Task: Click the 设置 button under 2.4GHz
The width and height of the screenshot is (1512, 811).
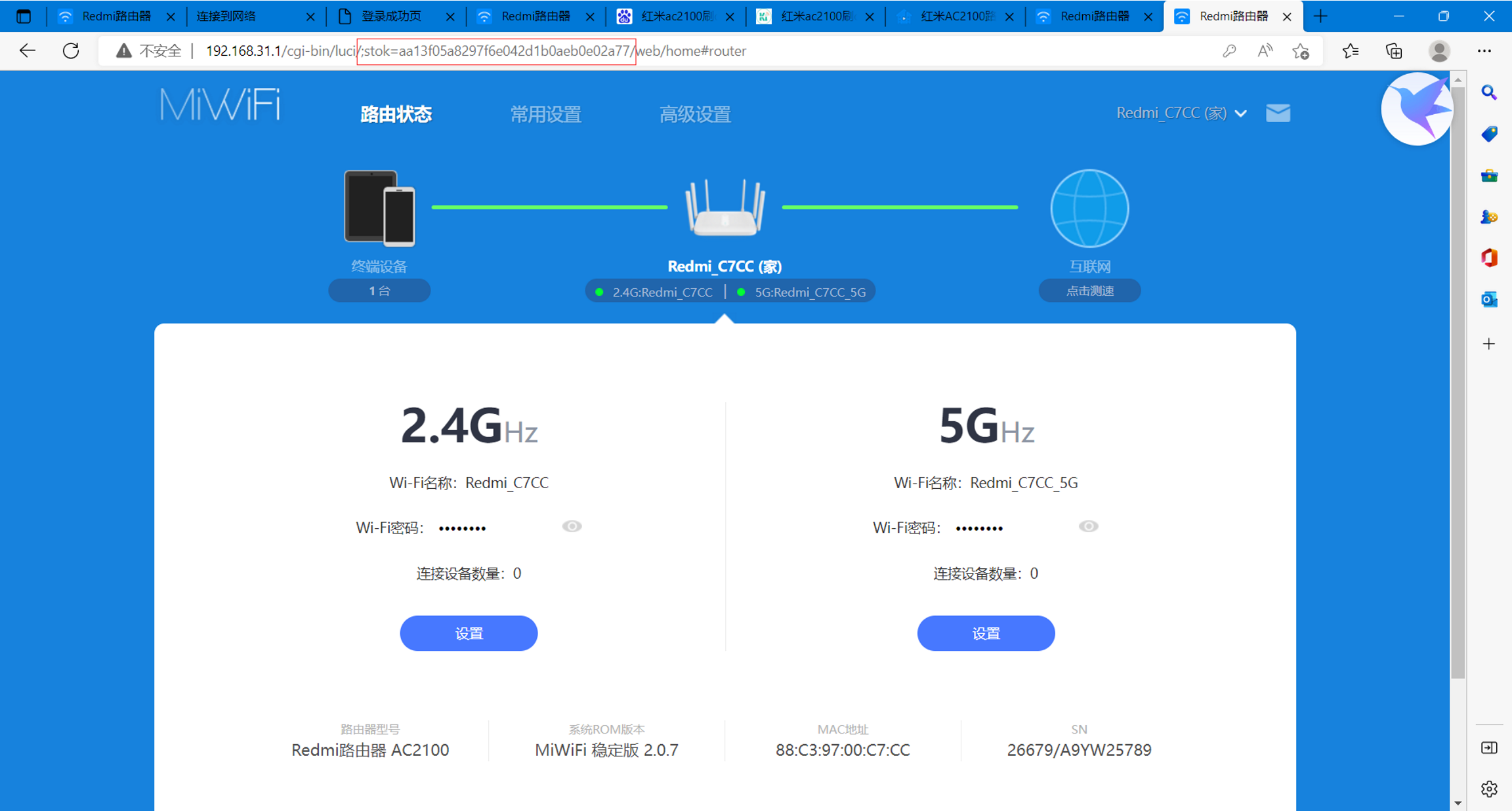Action: pos(469,633)
